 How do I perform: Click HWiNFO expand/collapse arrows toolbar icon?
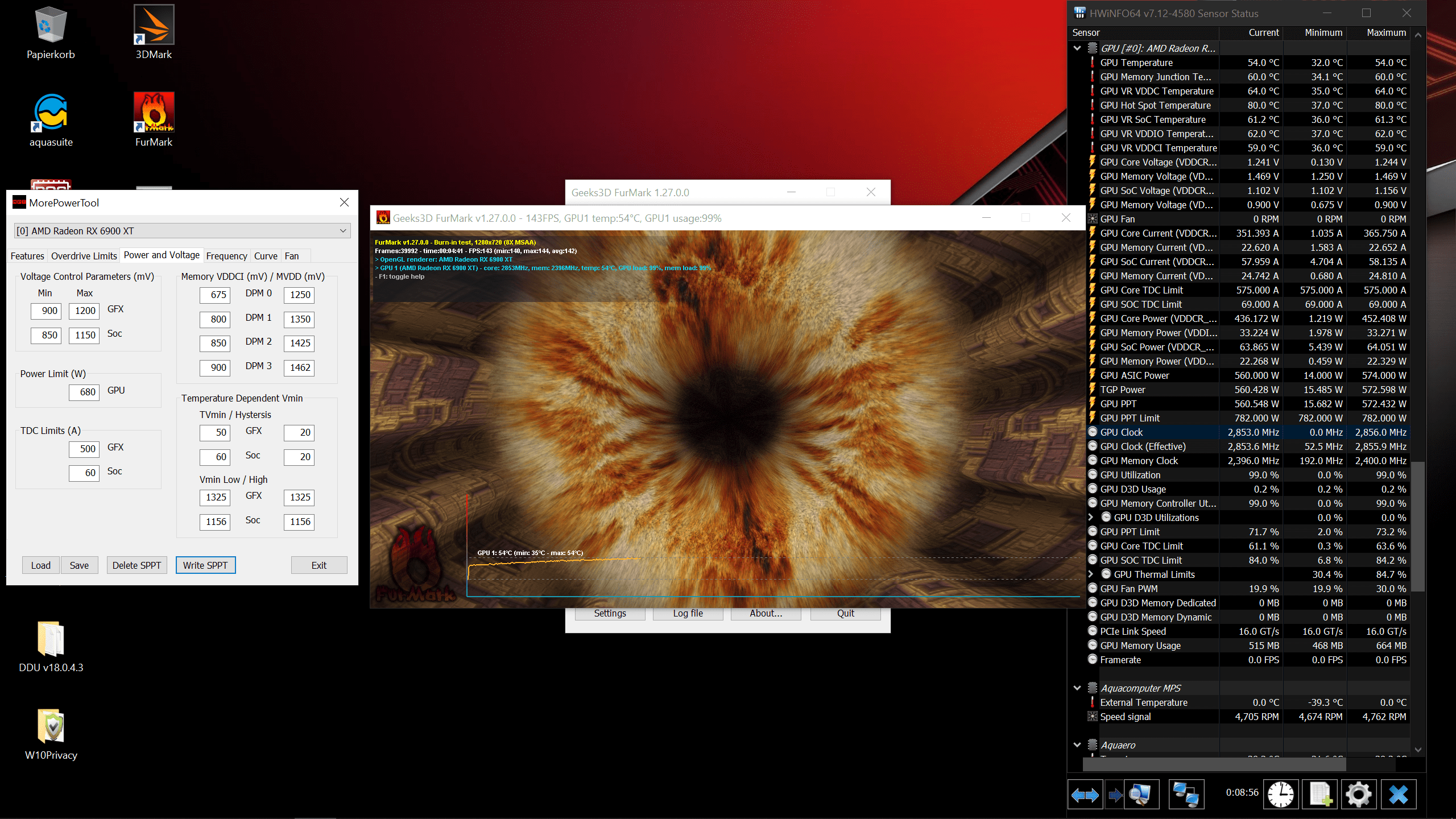coord(1085,795)
